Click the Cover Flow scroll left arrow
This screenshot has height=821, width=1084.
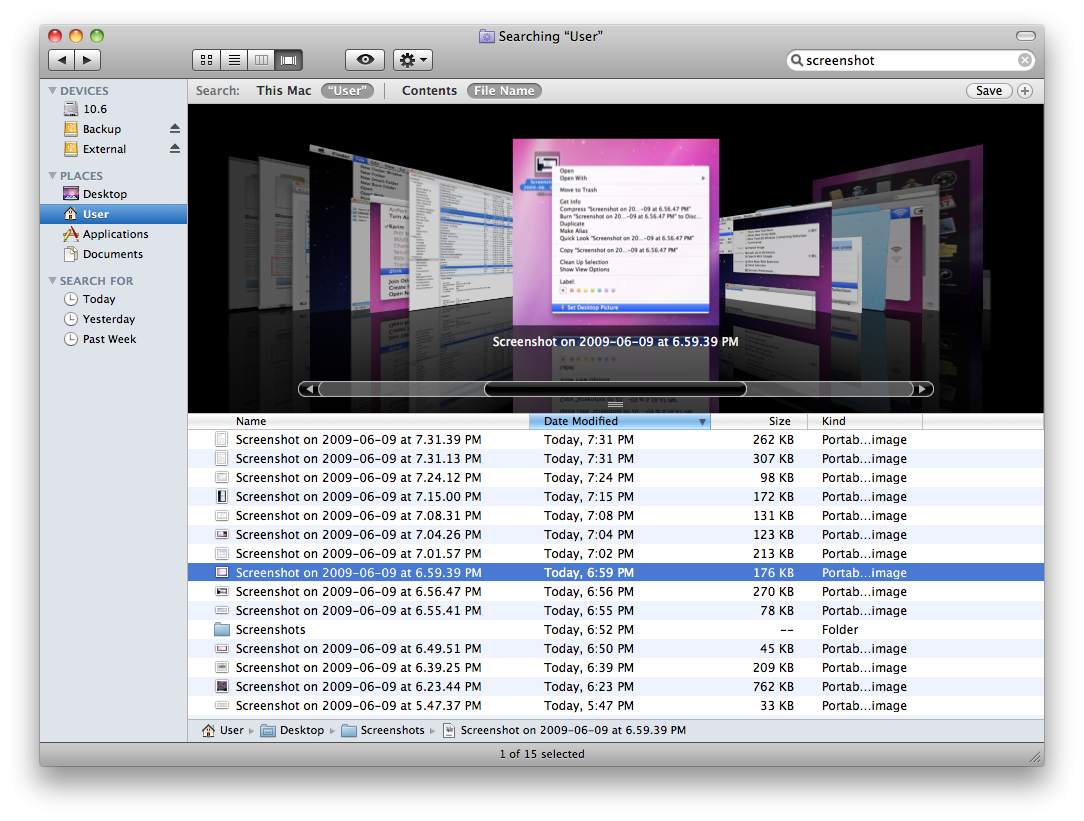309,389
